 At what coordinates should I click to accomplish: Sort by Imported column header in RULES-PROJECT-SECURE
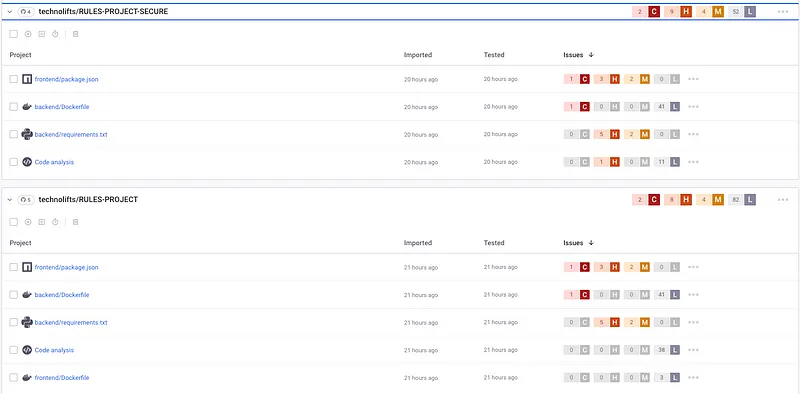pyautogui.click(x=418, y=55)
